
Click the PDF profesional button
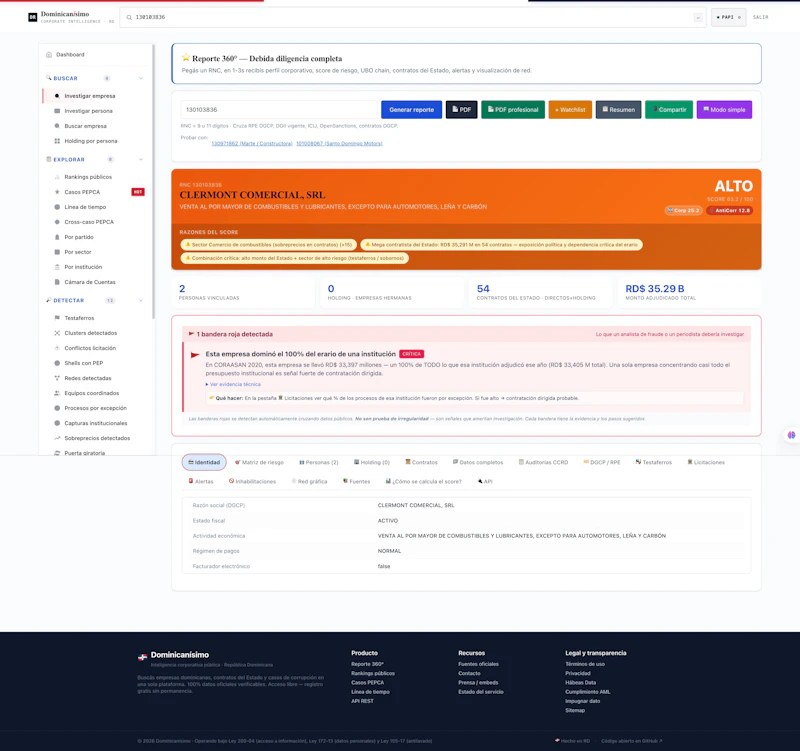pyautogui.click(x=513, y=110)
